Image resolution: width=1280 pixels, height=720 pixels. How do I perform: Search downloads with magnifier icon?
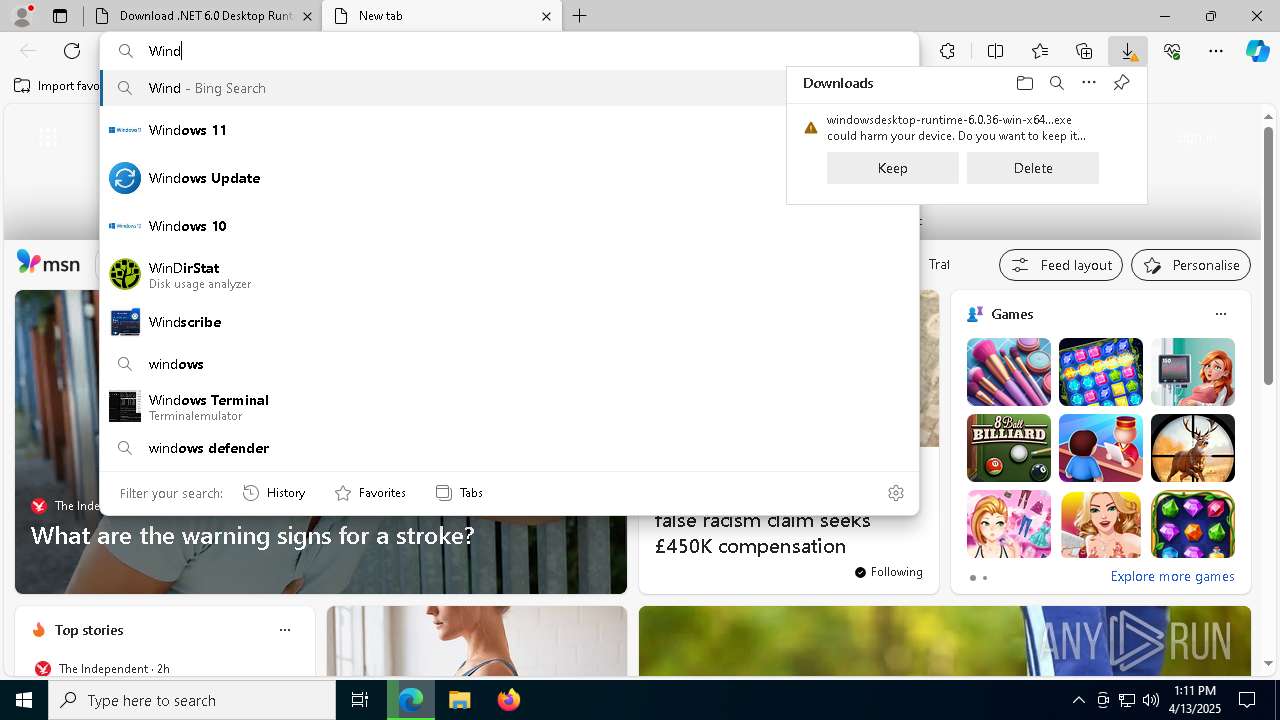tap(1057, 83)
